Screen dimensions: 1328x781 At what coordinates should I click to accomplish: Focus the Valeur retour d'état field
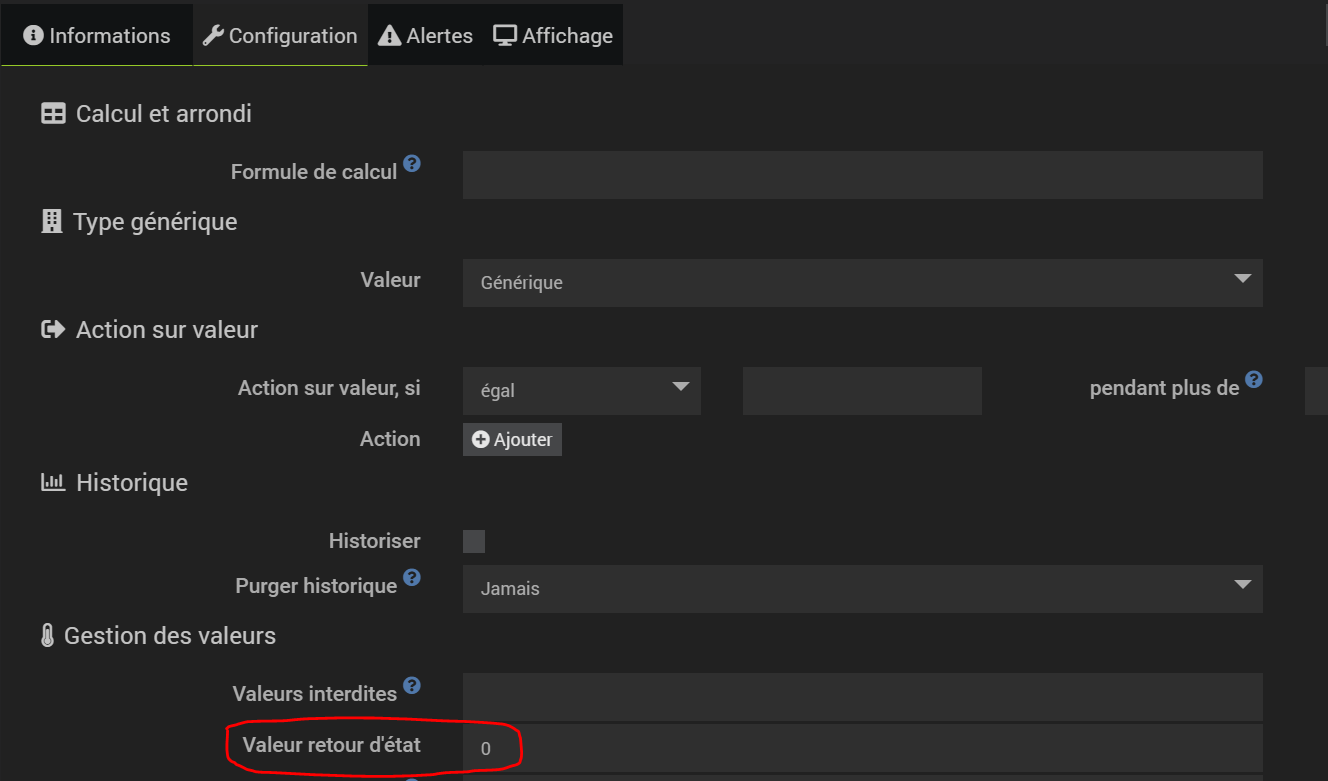(x=862, y=749)
